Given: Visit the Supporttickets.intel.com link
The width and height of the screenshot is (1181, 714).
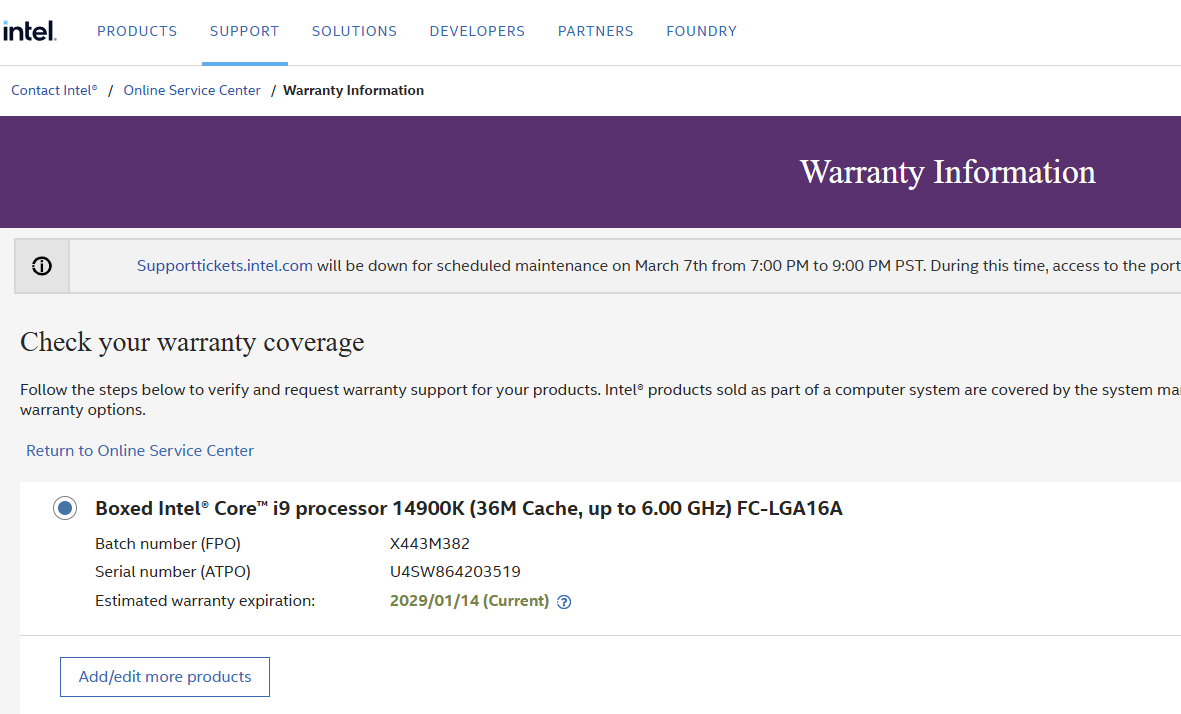Looking at the screenshot, I should [x=224, y=266].
